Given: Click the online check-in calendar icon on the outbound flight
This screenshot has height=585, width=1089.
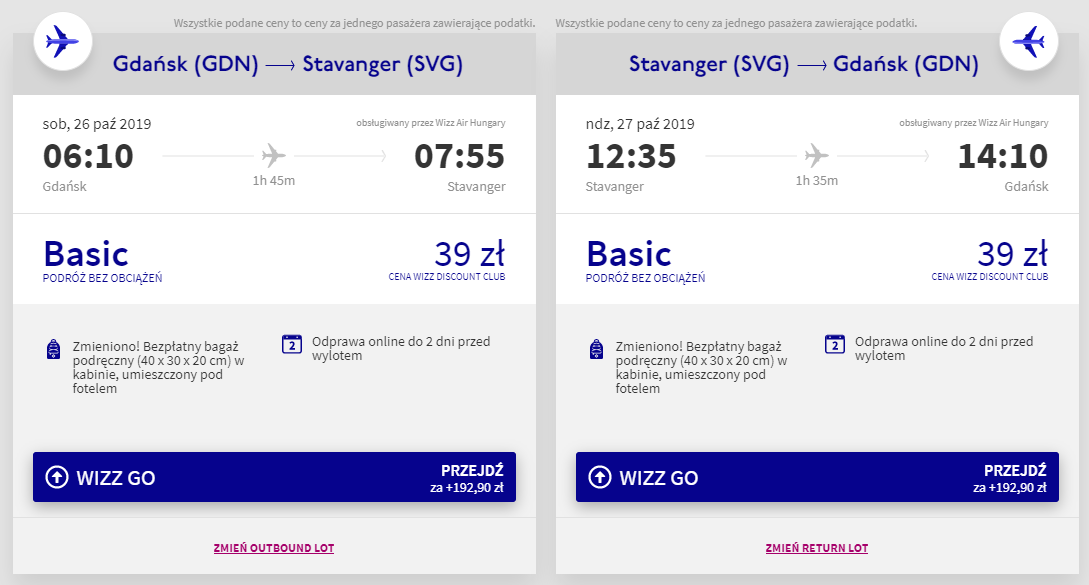Looking at the screenshot, I should [292, 344].
